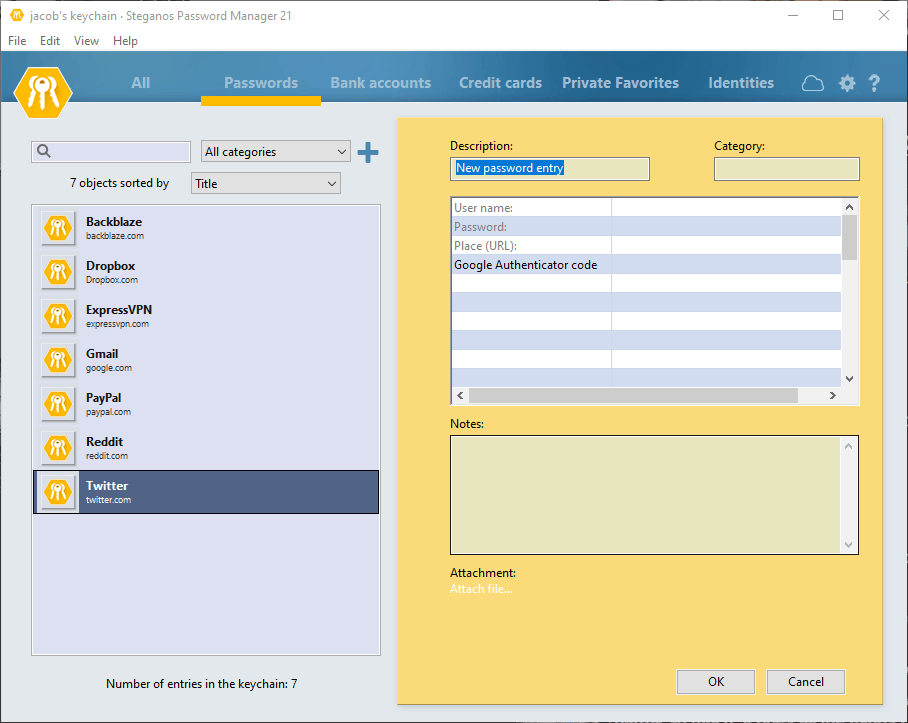Click the expressvpn.com subtitle text

pyautogui.click(x=118, y=324)
